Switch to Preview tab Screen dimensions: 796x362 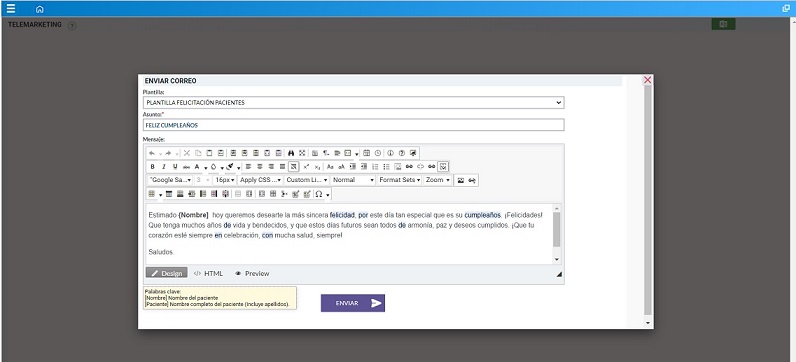(252, 273)
